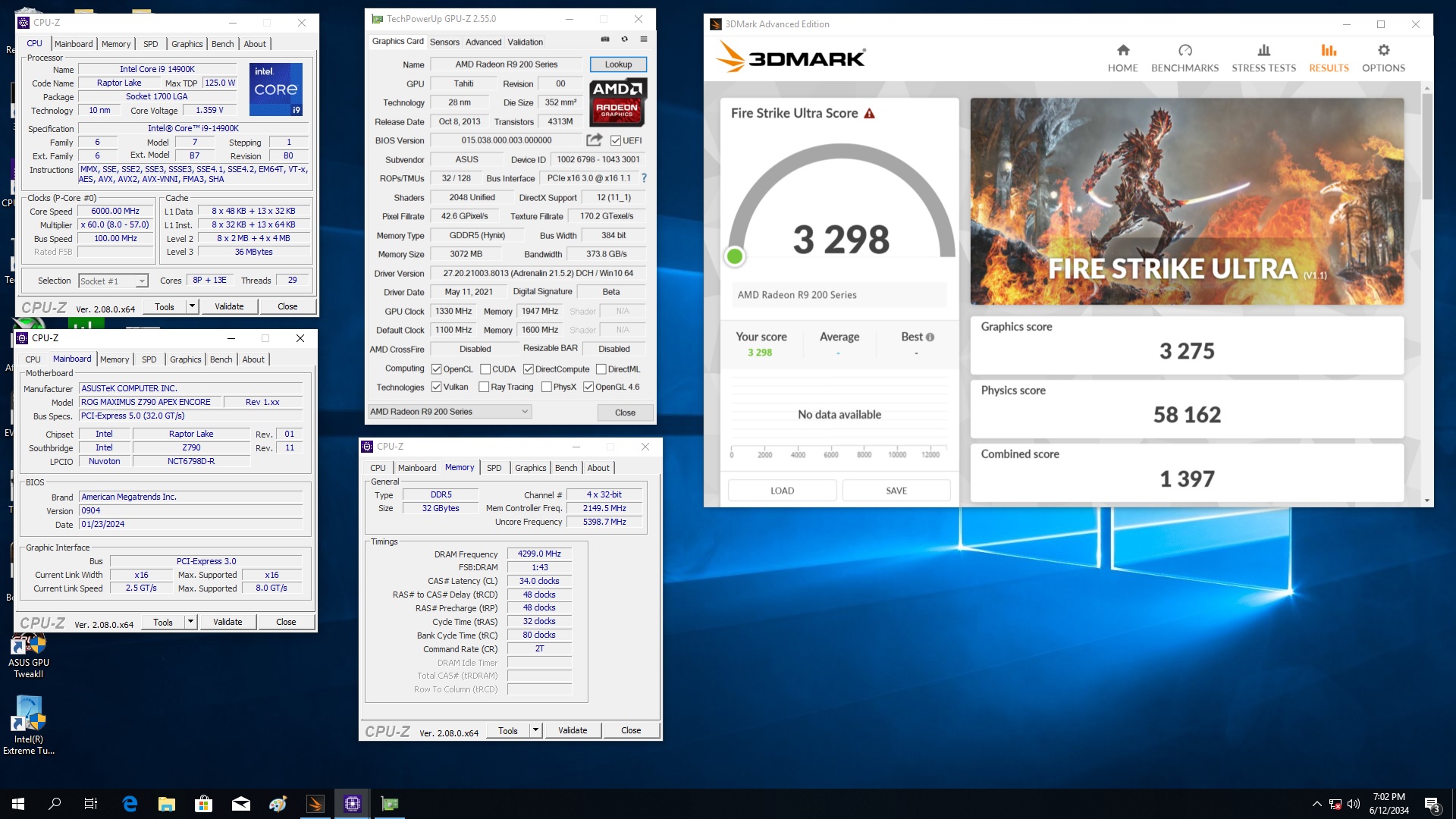This screenshot has height=819, width=1456.
Task: Open the Windows Start menu
Action: tap(18, 804)
